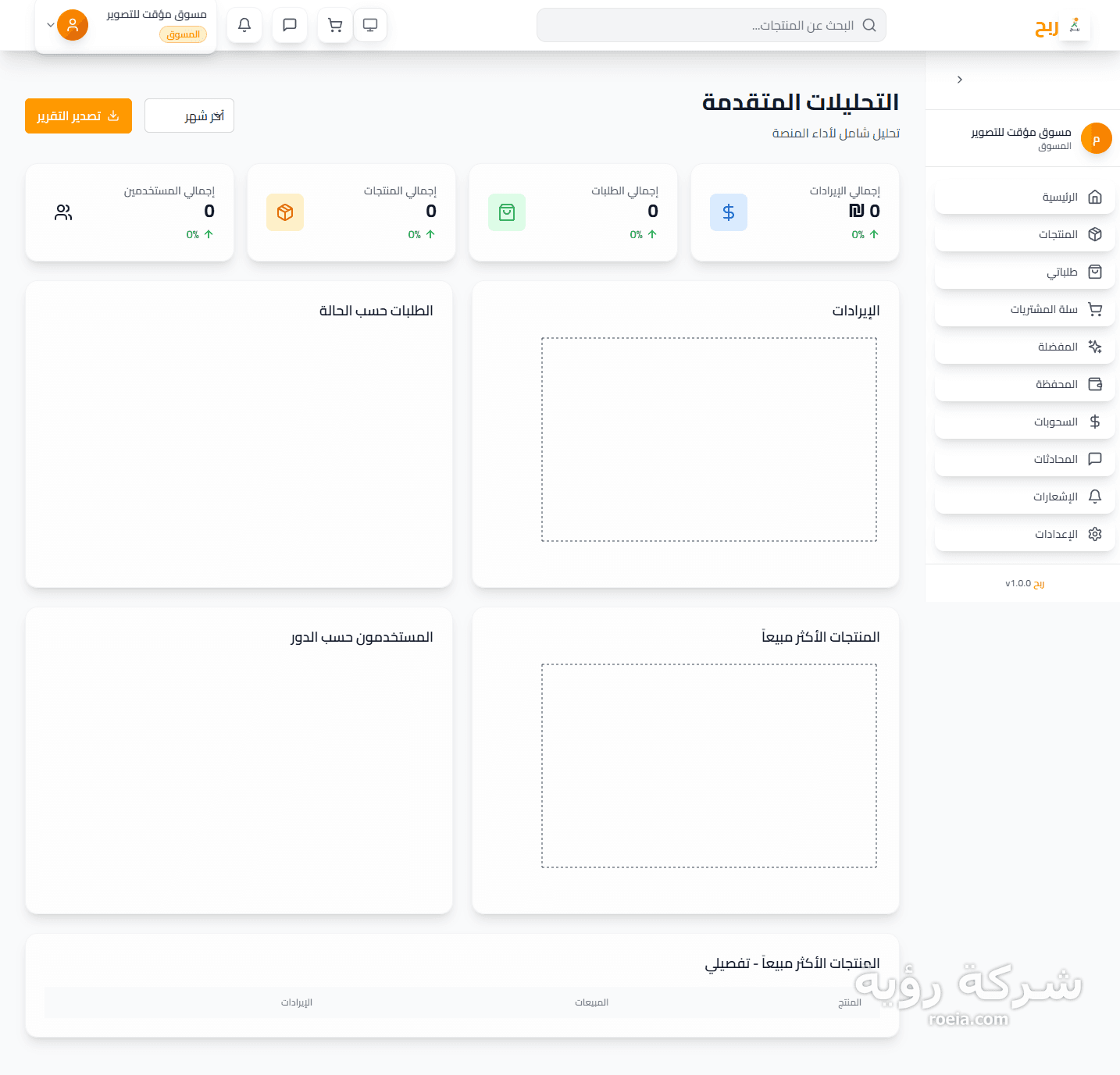Viewport: 1120px width, 1075px height.
Task: Click the home icon beside الرئيسية
Action: coord(1095,197)
